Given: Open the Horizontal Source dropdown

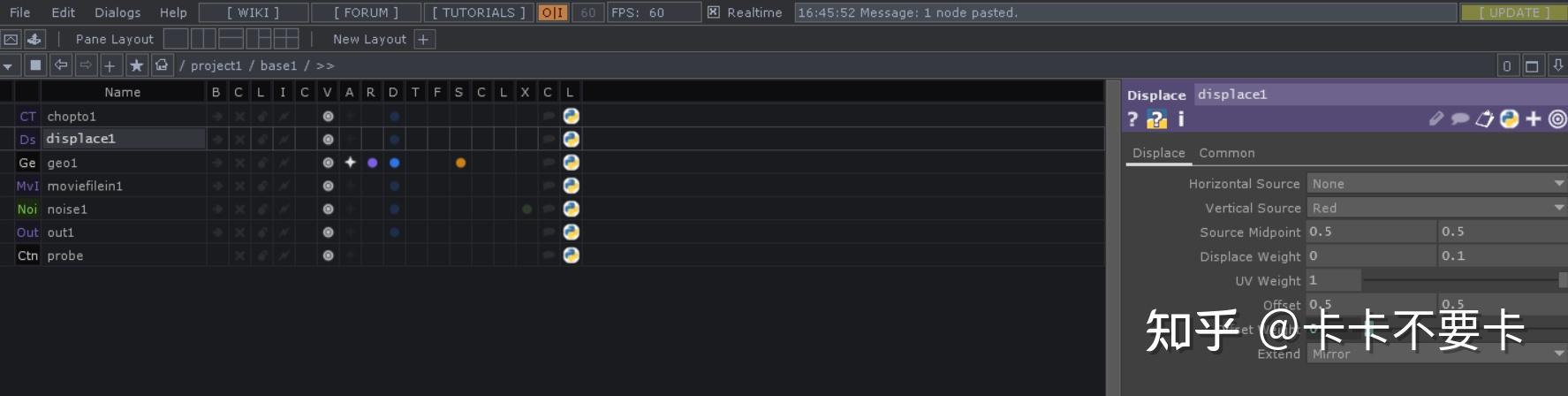Looking at the screenshot, I should click(x=1435, y=184).
